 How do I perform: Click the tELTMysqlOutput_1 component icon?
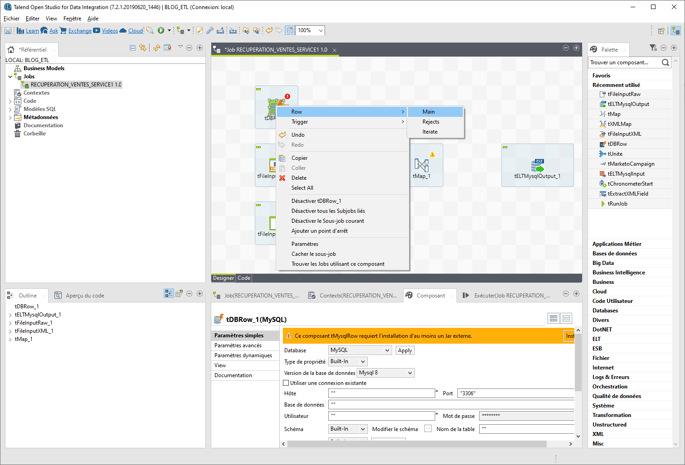(x=537, y=166)
